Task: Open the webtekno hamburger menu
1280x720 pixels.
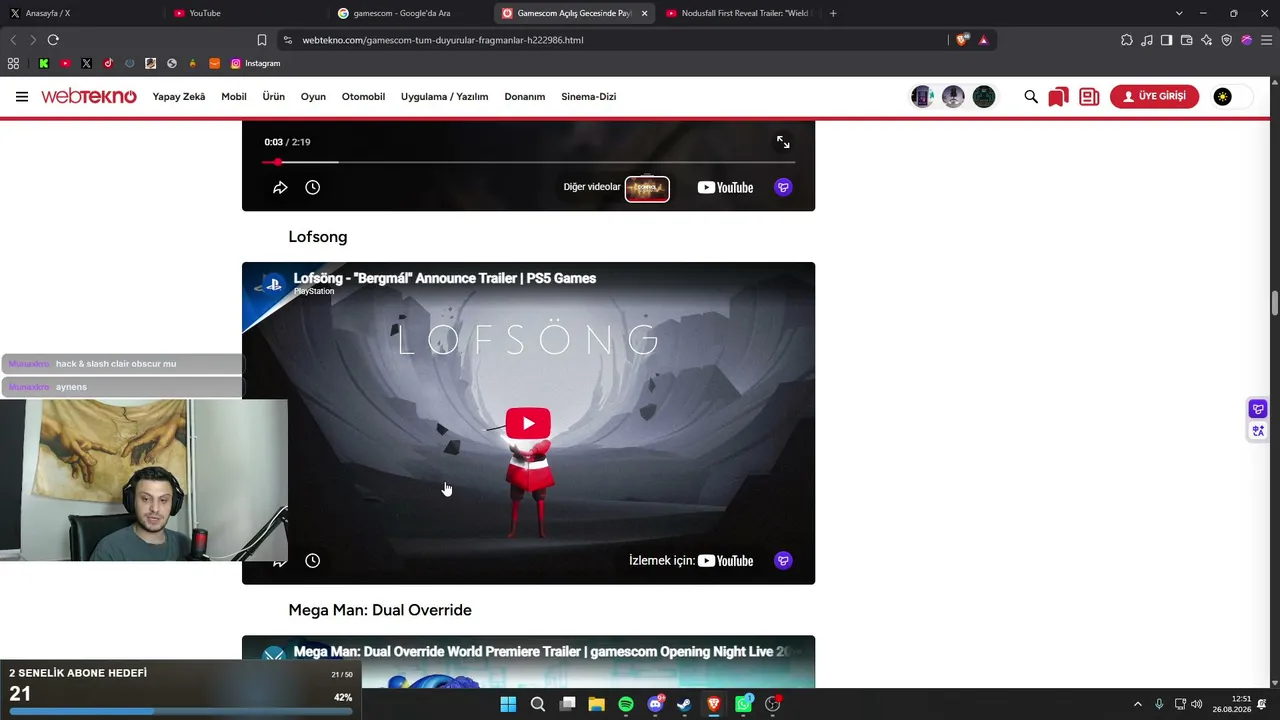Action: (x=22, y=97)
